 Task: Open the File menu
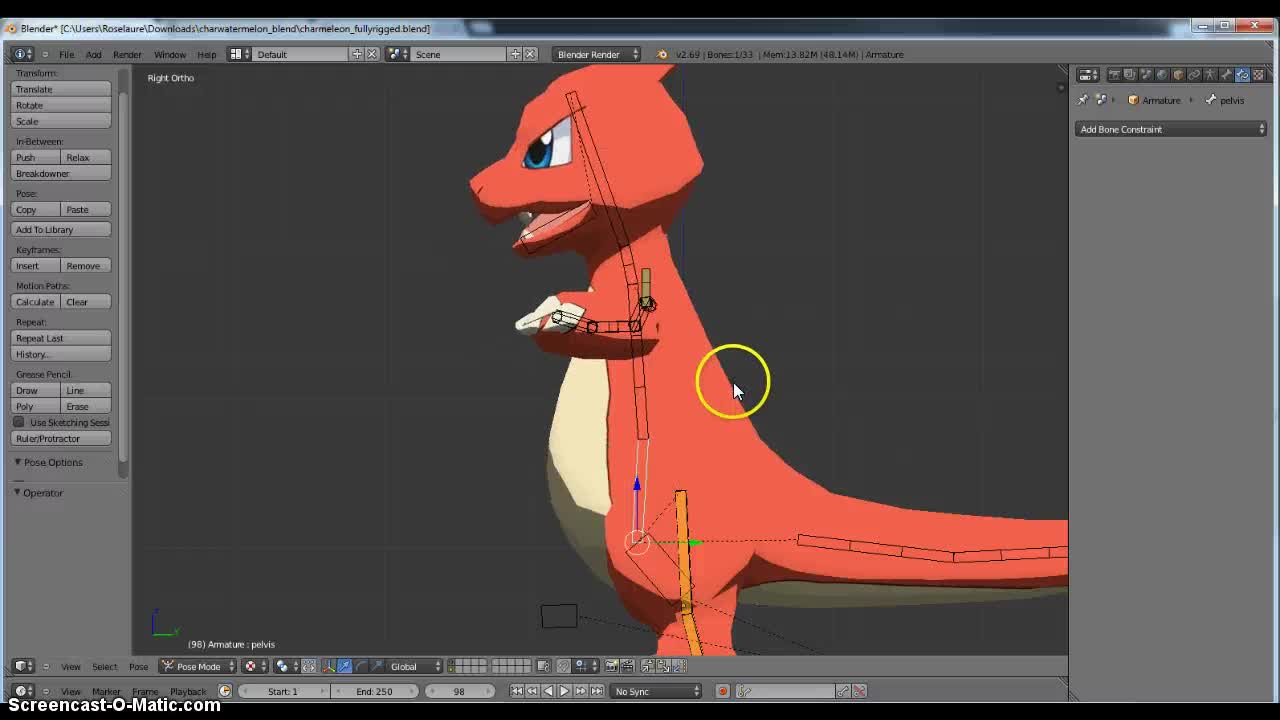[x=66, y=55]
